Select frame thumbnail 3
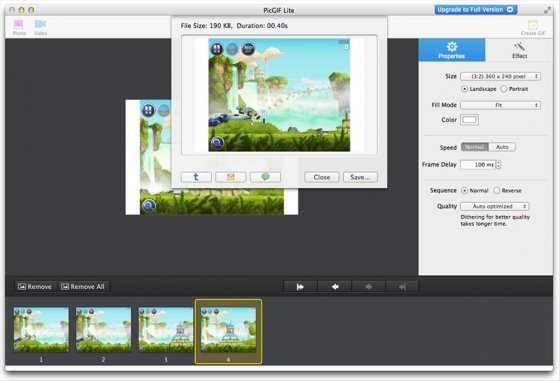The height and width of the screenshot is (381, 560). [x=166, y=330]
